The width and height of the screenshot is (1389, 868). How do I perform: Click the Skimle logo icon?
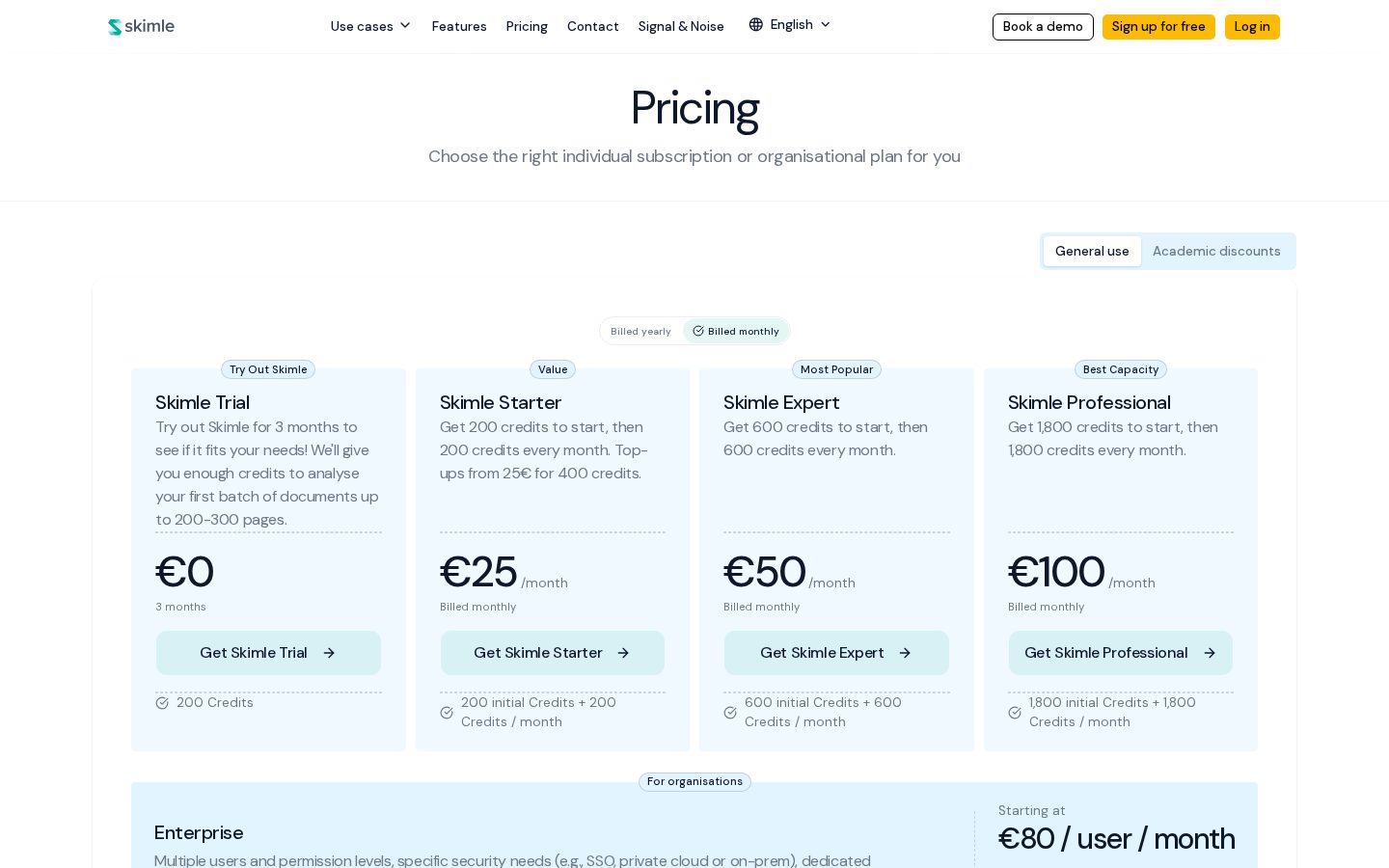115,27
